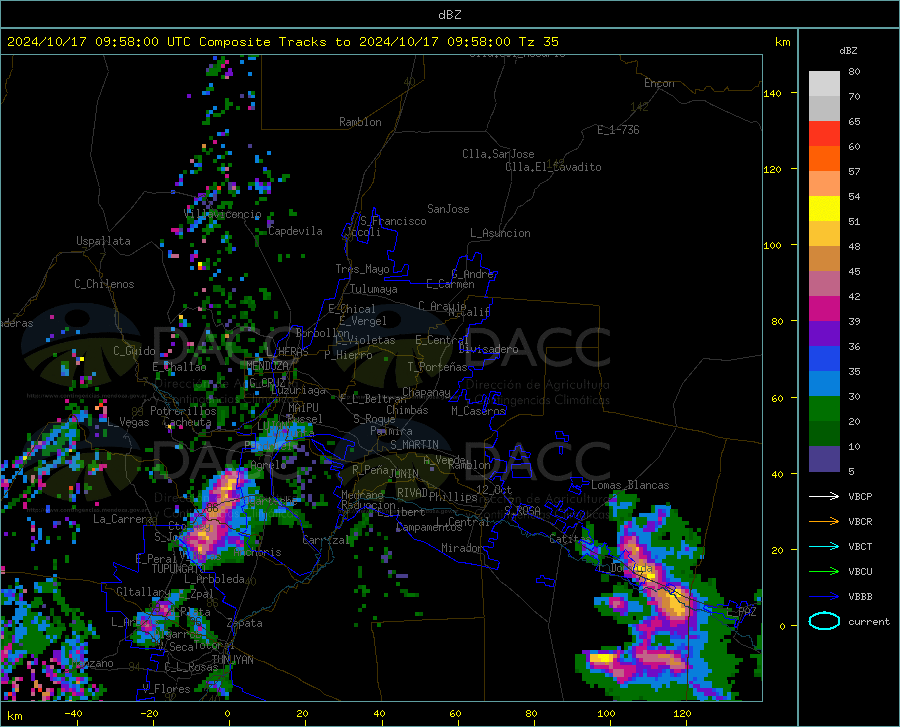Click the blue VBBB arrow legend icon
The image size is (900, 727).
coord(824,597)
